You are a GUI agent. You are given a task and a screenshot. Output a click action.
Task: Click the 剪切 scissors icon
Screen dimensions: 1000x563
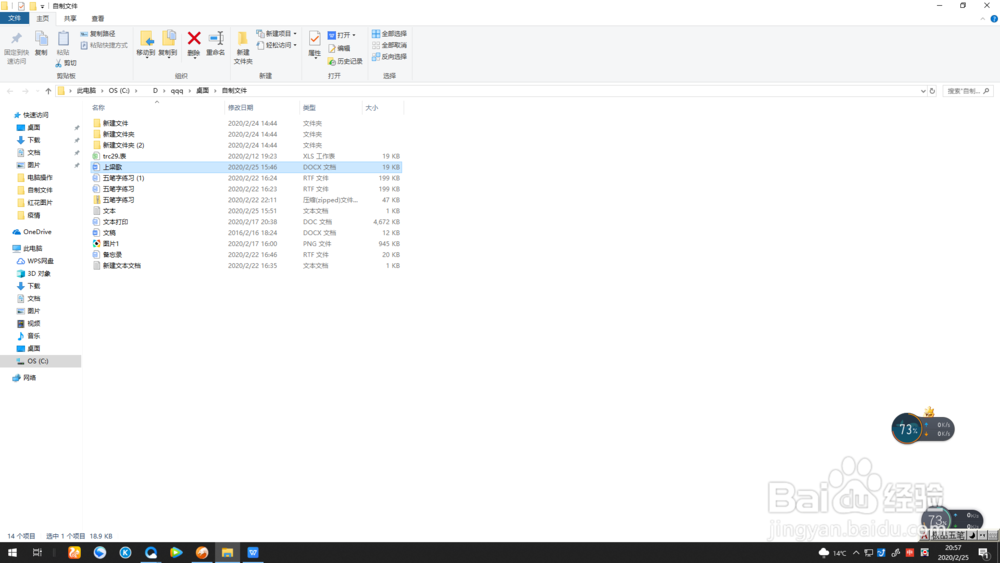[59, 63]
